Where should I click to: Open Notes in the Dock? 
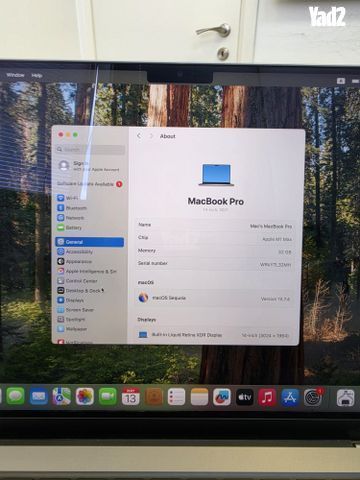199,397
